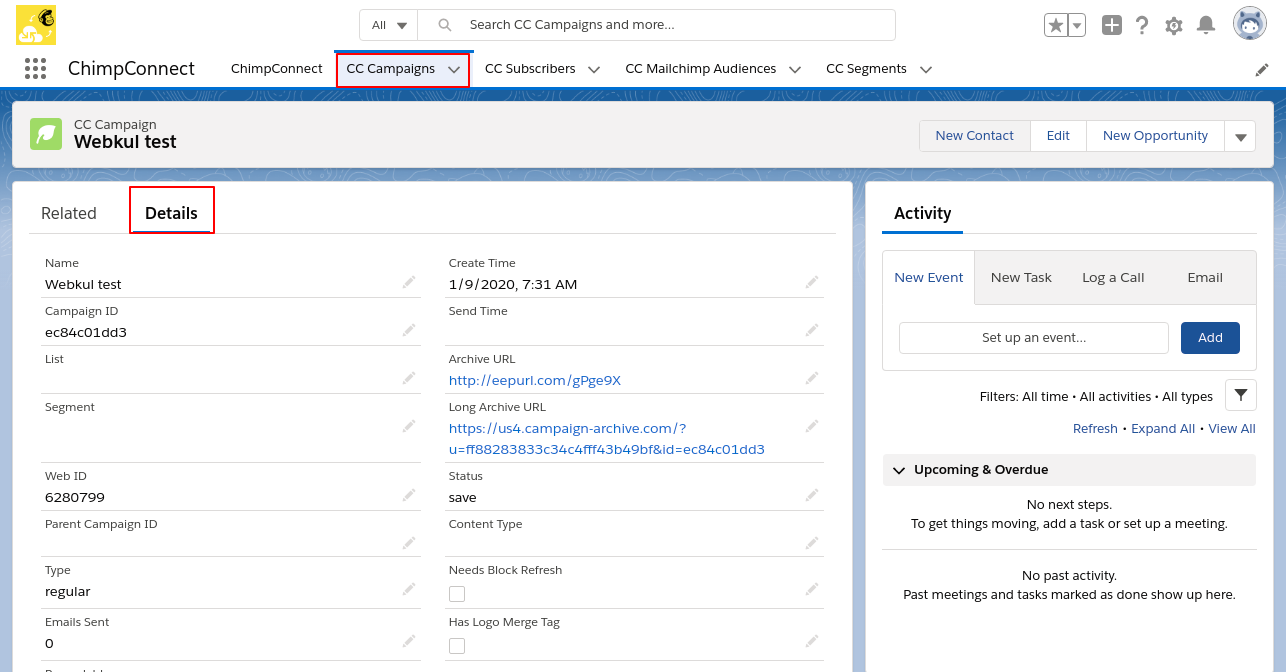
Task: Click the activity filter funnel icon
Action: tap(1240, 396)
